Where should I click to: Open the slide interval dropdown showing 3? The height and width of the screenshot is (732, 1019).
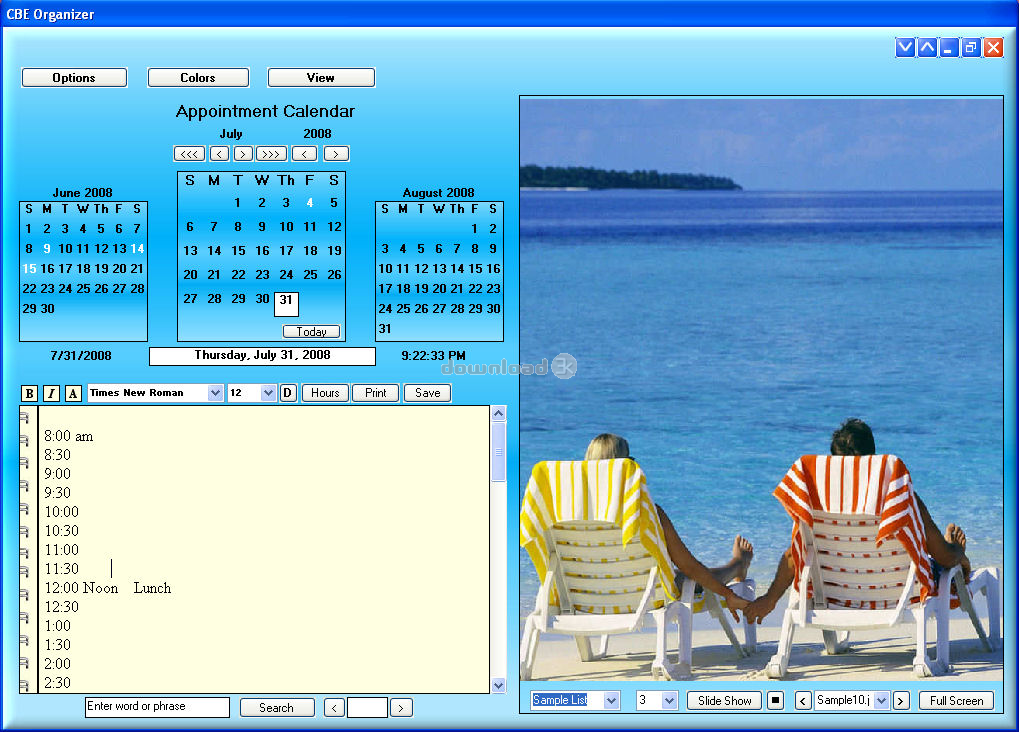[x=669, y=700]
